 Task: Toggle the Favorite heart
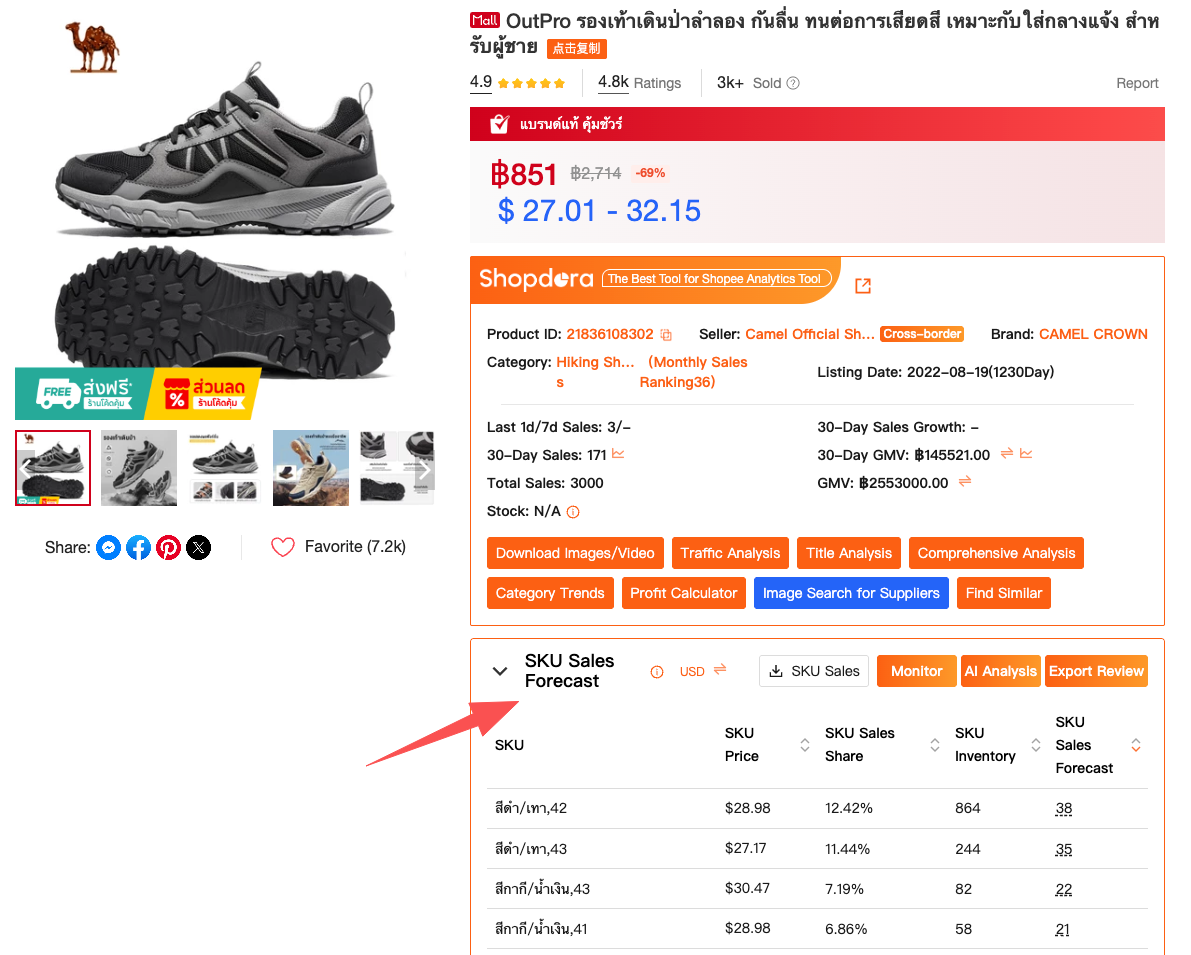[x=283, y=547]
